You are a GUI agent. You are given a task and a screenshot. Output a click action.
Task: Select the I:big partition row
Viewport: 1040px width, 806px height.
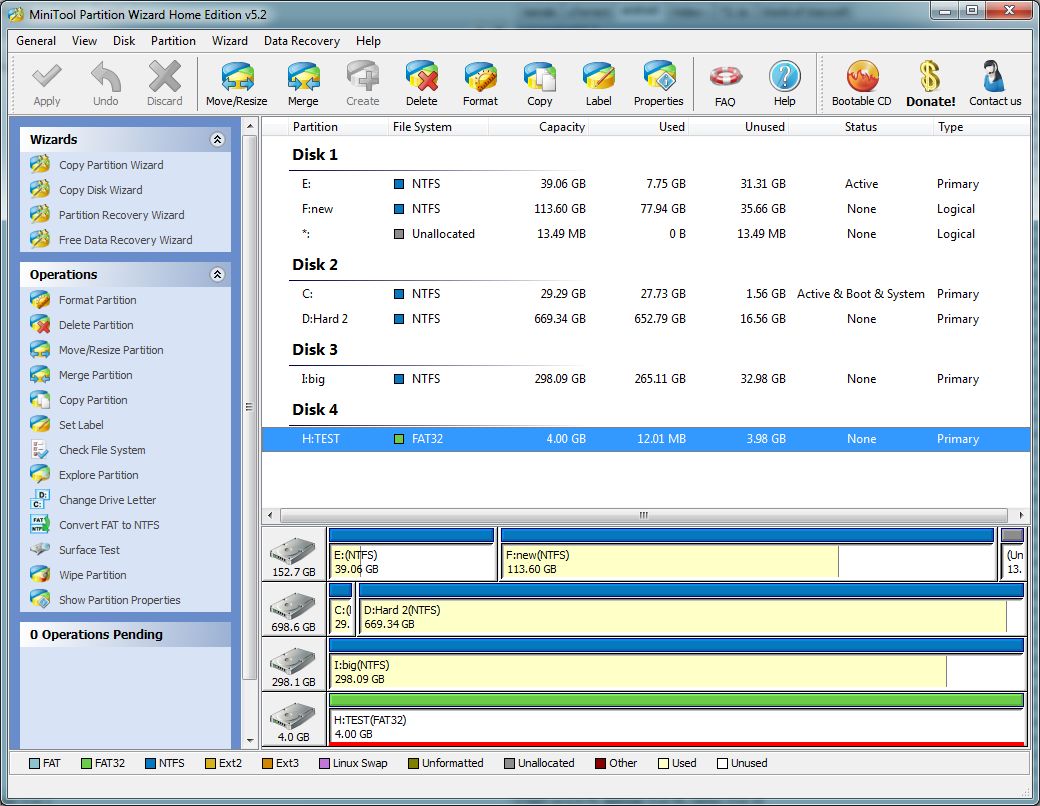point(645,379)
